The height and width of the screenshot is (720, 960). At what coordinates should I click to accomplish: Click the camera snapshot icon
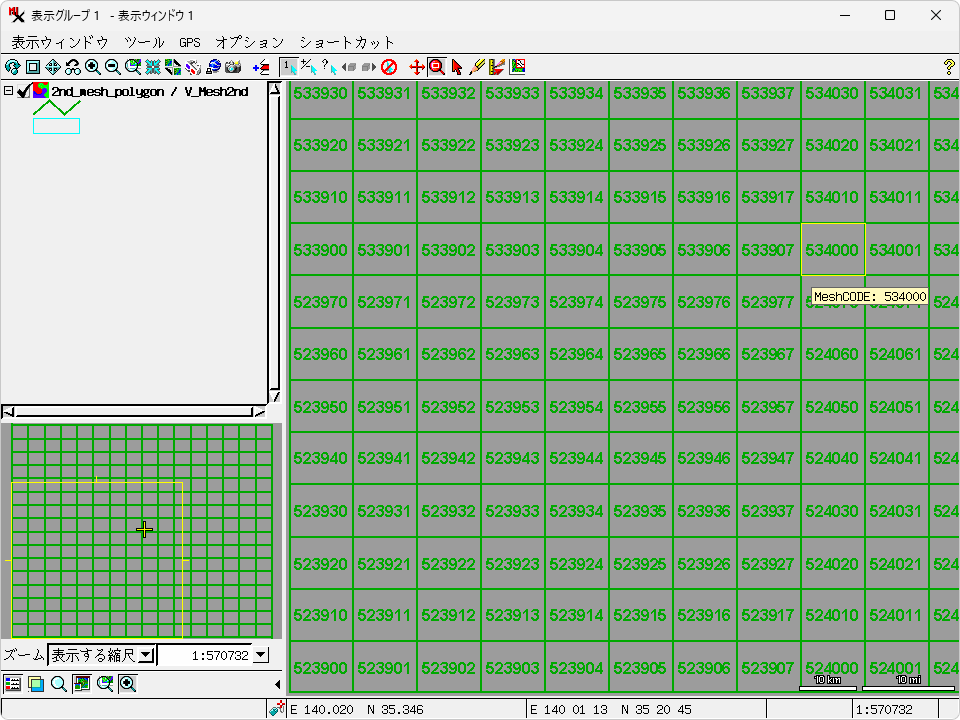[233, 67]
